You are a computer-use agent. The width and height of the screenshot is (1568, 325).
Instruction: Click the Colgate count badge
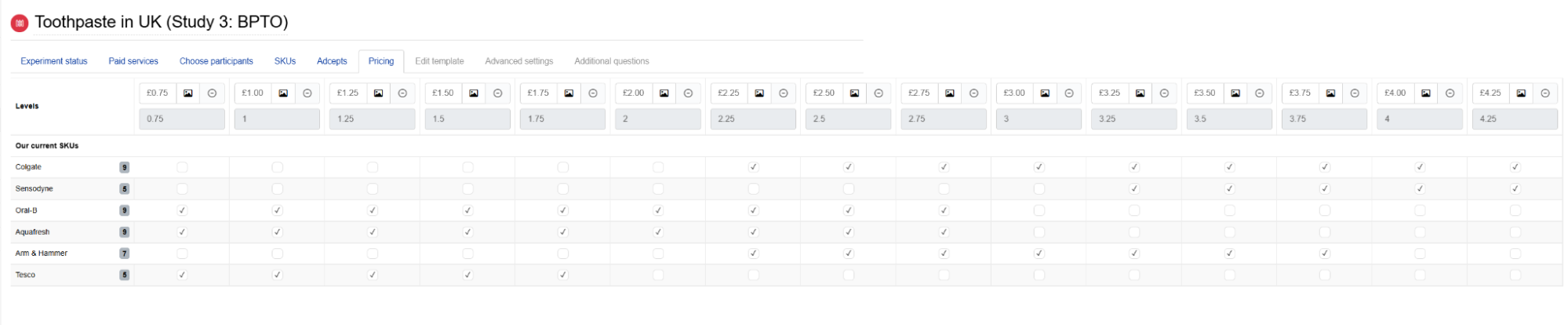point(124,167)
